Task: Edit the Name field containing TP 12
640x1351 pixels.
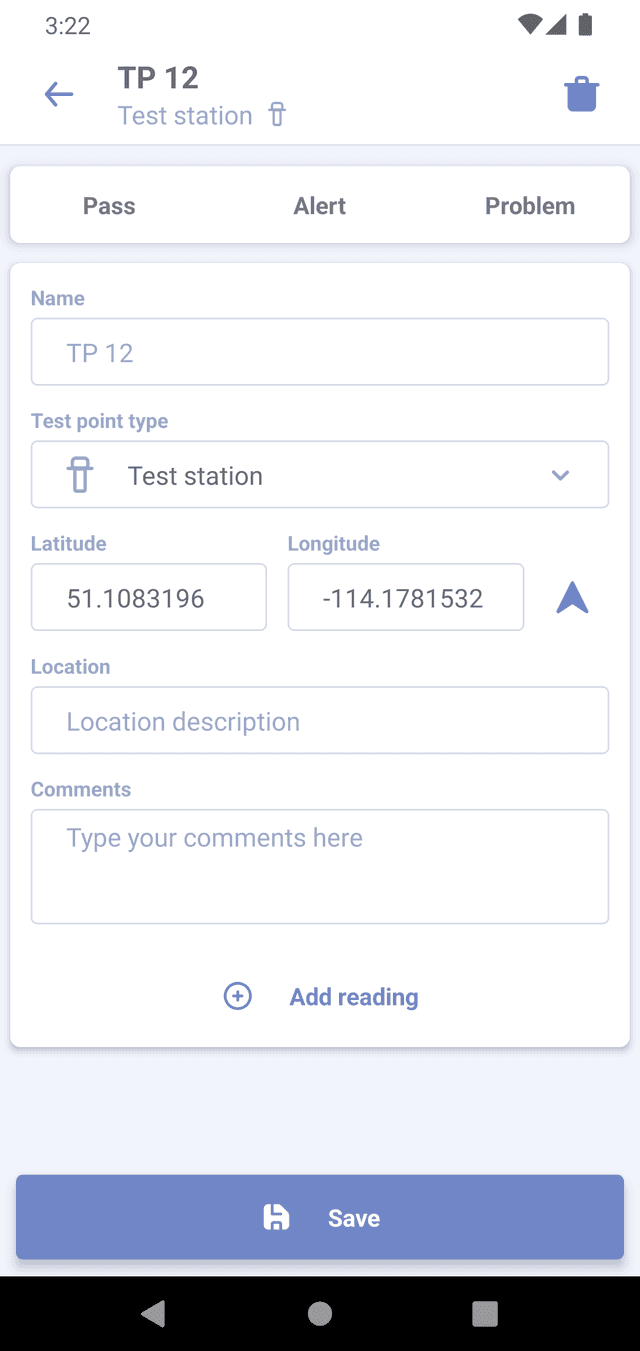Action: (x=320, y=352)
